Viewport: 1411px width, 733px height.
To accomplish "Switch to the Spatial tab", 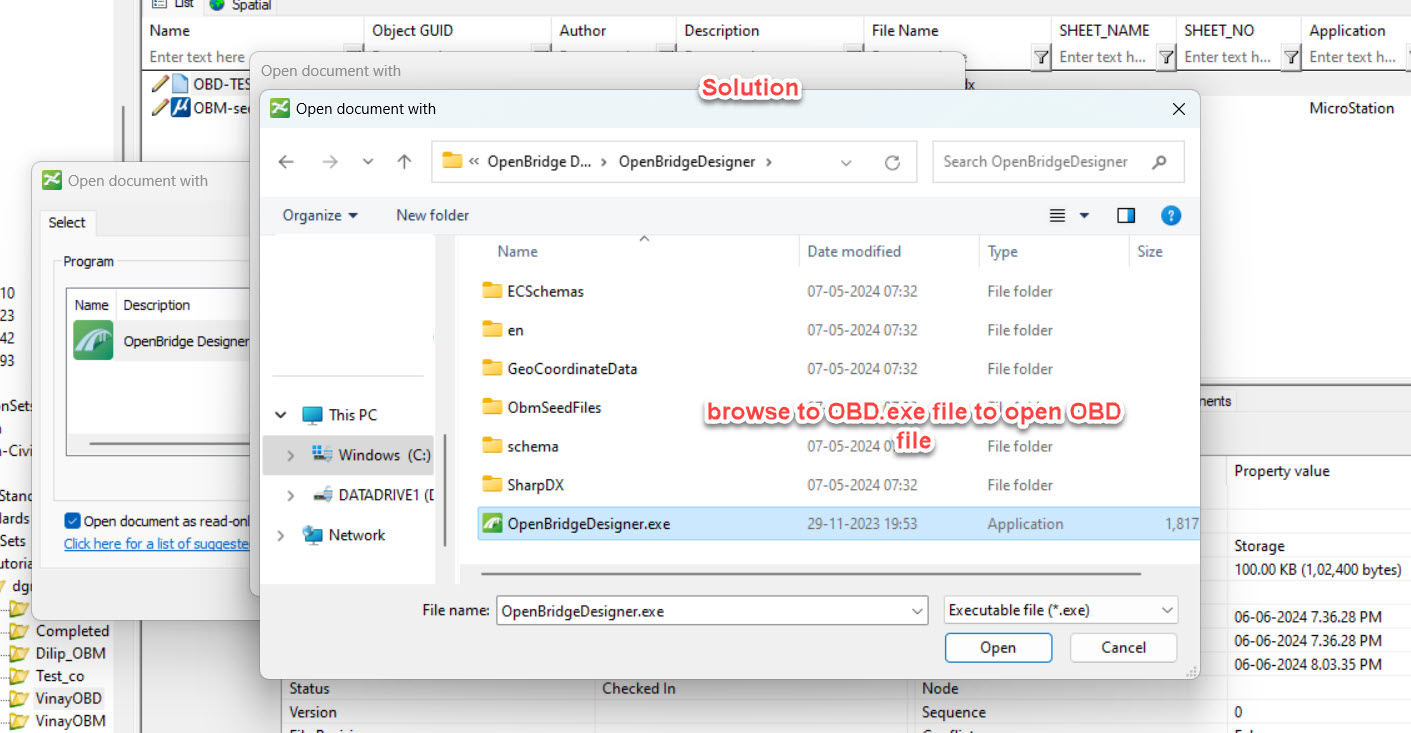I will click(241, 5).
